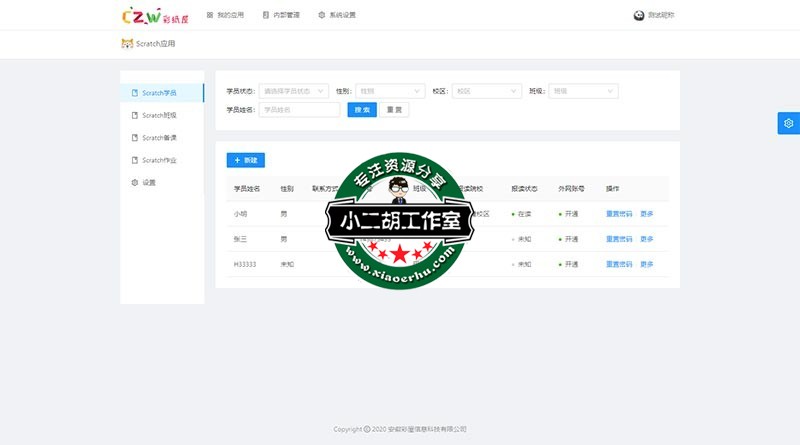This screenshot has height=445, width=800.
Task: Expand the 班级 filter dropdown
Action: tap(583, 91)
